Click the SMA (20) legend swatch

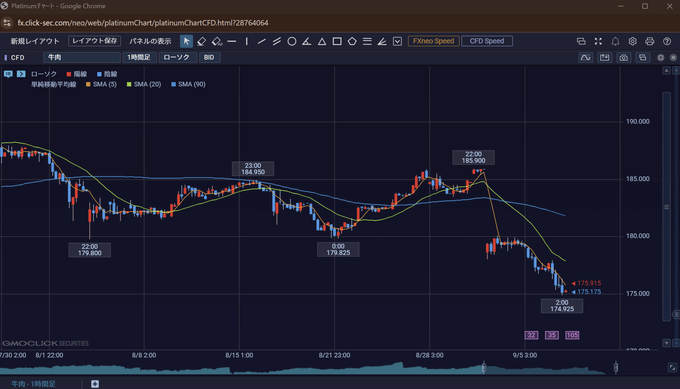coord(129,85)
